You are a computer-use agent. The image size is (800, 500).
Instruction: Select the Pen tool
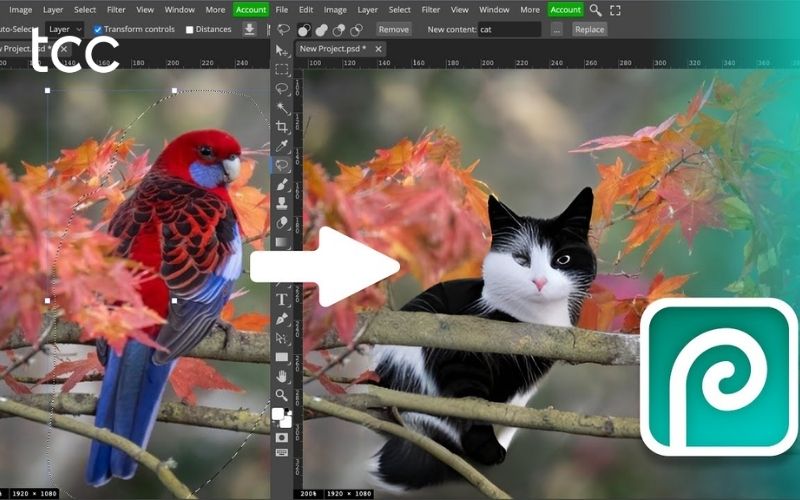(x=282, y=319)
